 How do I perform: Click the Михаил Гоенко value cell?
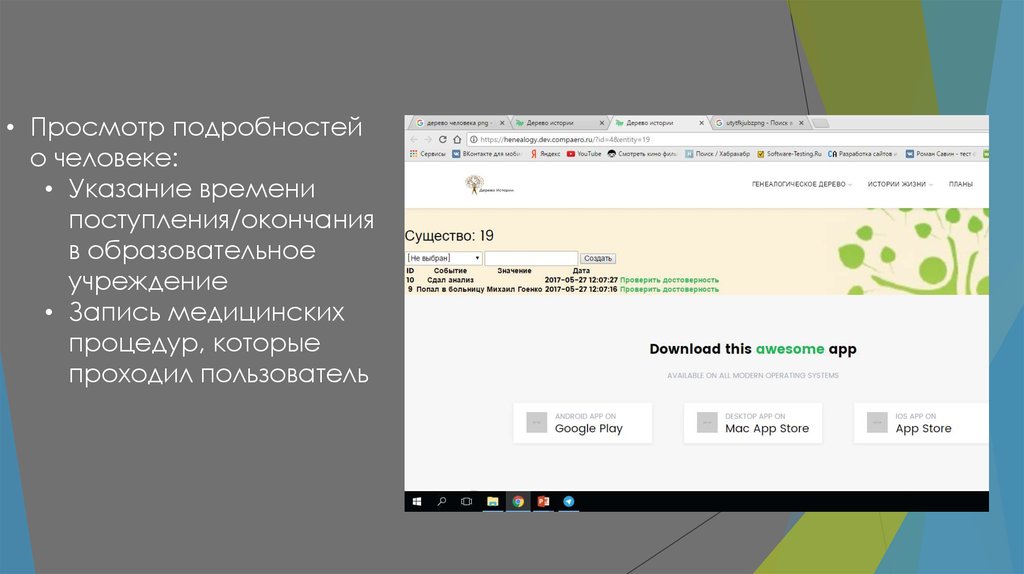point(514,289)
